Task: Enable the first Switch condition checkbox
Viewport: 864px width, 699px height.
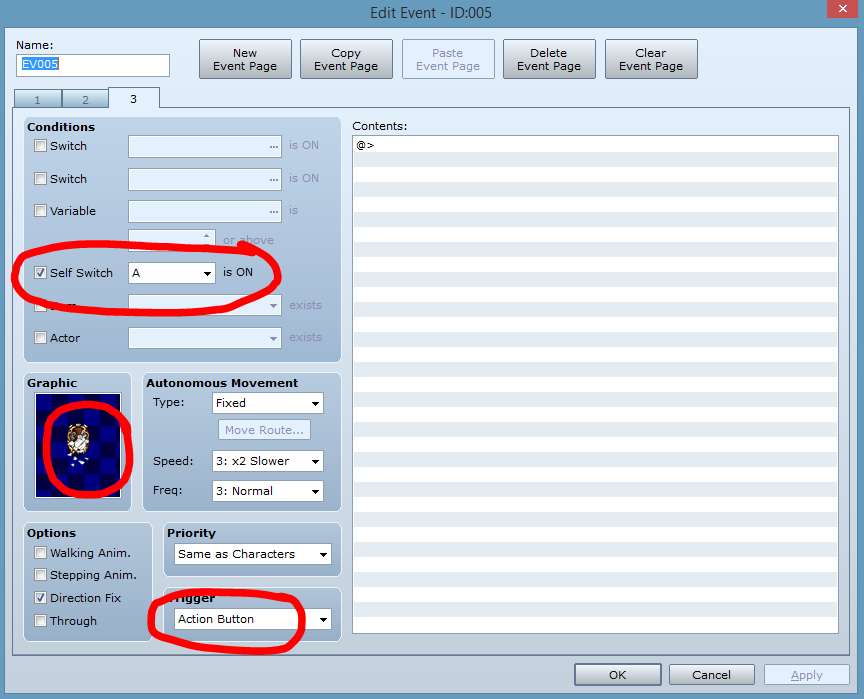Action: point(41,146)
